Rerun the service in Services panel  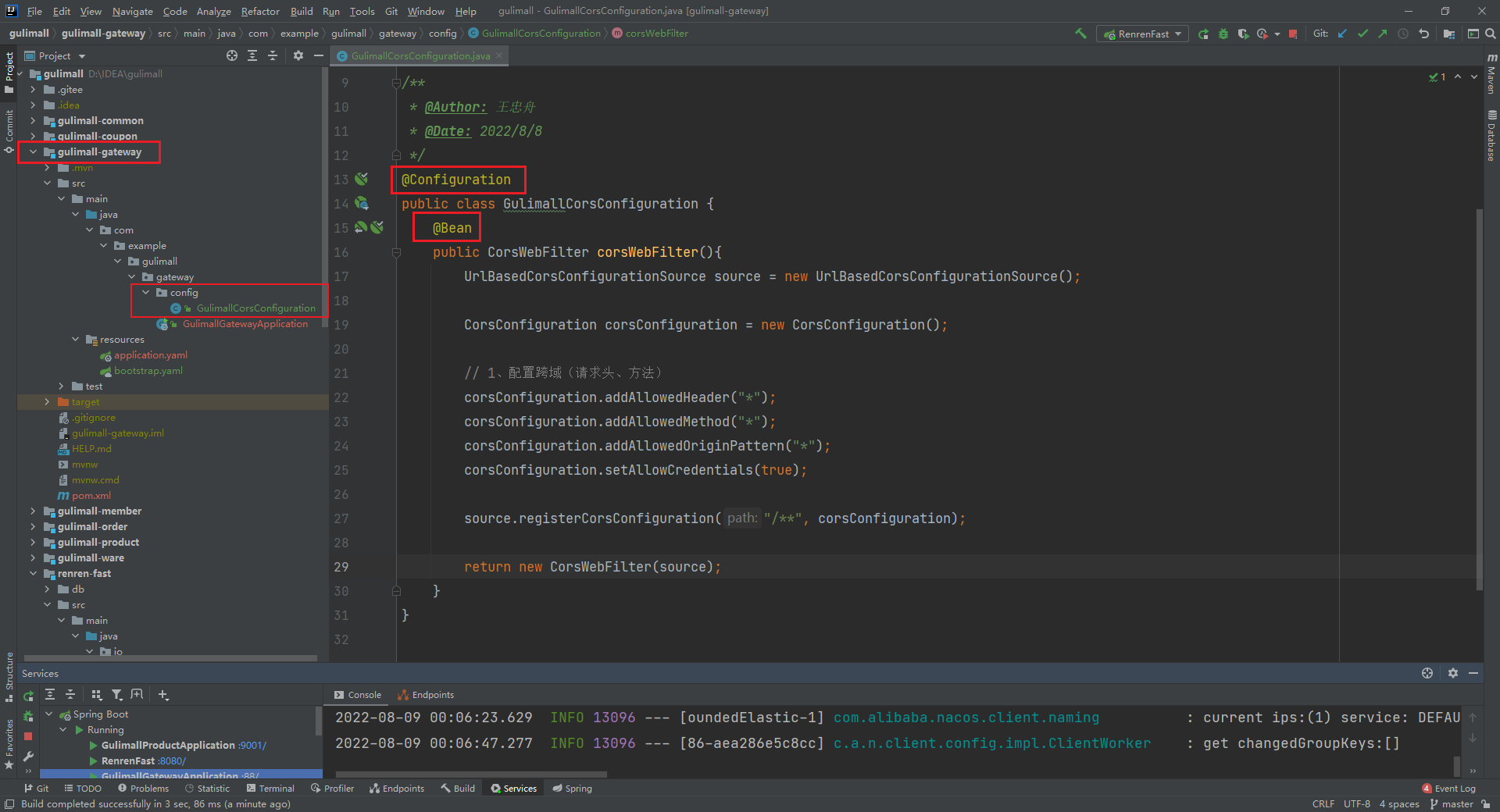tap(29, 696)
